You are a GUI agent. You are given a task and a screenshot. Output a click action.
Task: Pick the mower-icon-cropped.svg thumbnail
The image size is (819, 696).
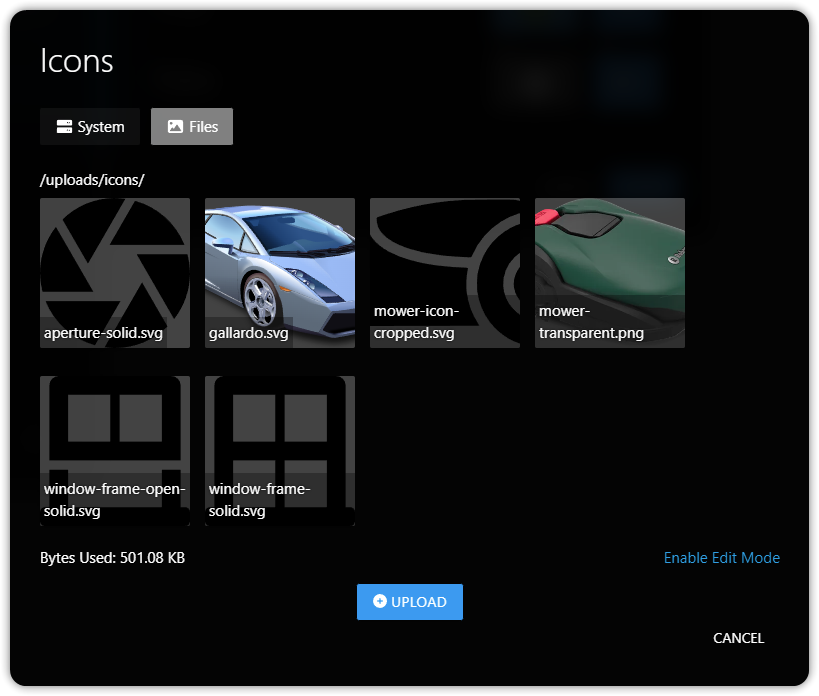point(445,273)
